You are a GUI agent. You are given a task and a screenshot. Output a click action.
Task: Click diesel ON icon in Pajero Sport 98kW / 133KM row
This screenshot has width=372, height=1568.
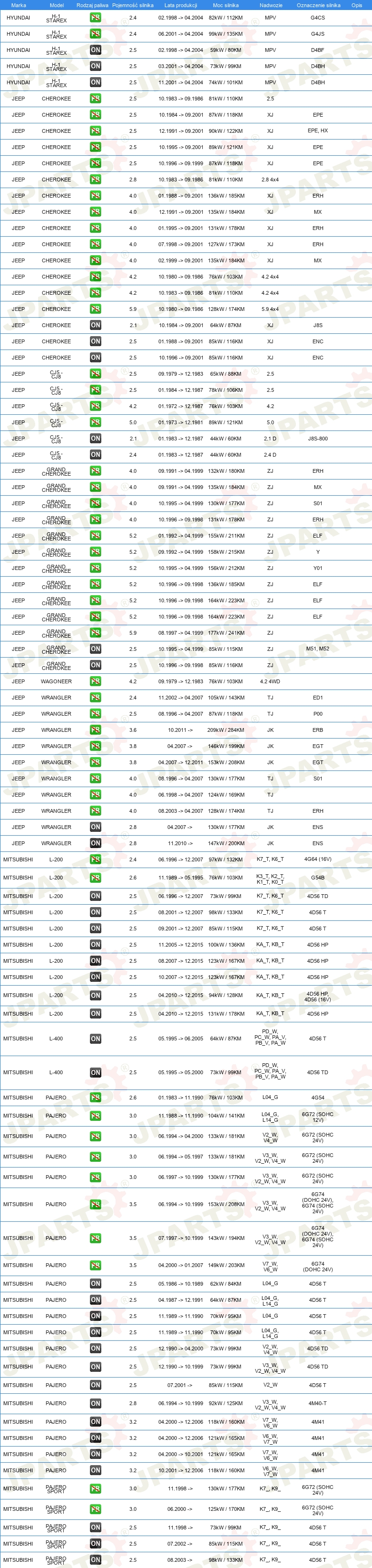(x=96, y=1559)
